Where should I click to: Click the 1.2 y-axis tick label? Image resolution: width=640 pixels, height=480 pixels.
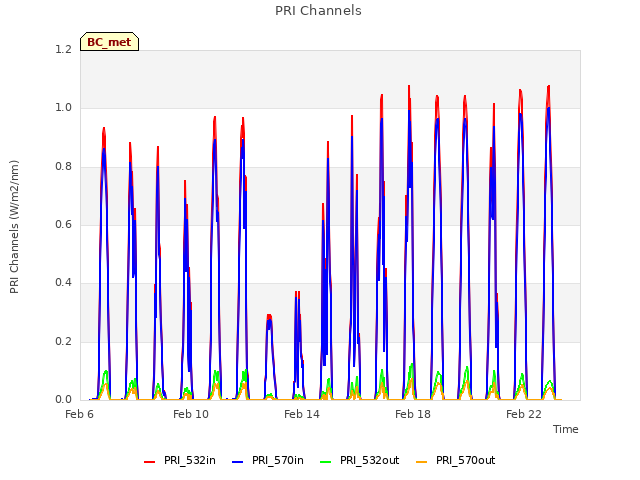(63, 49)
